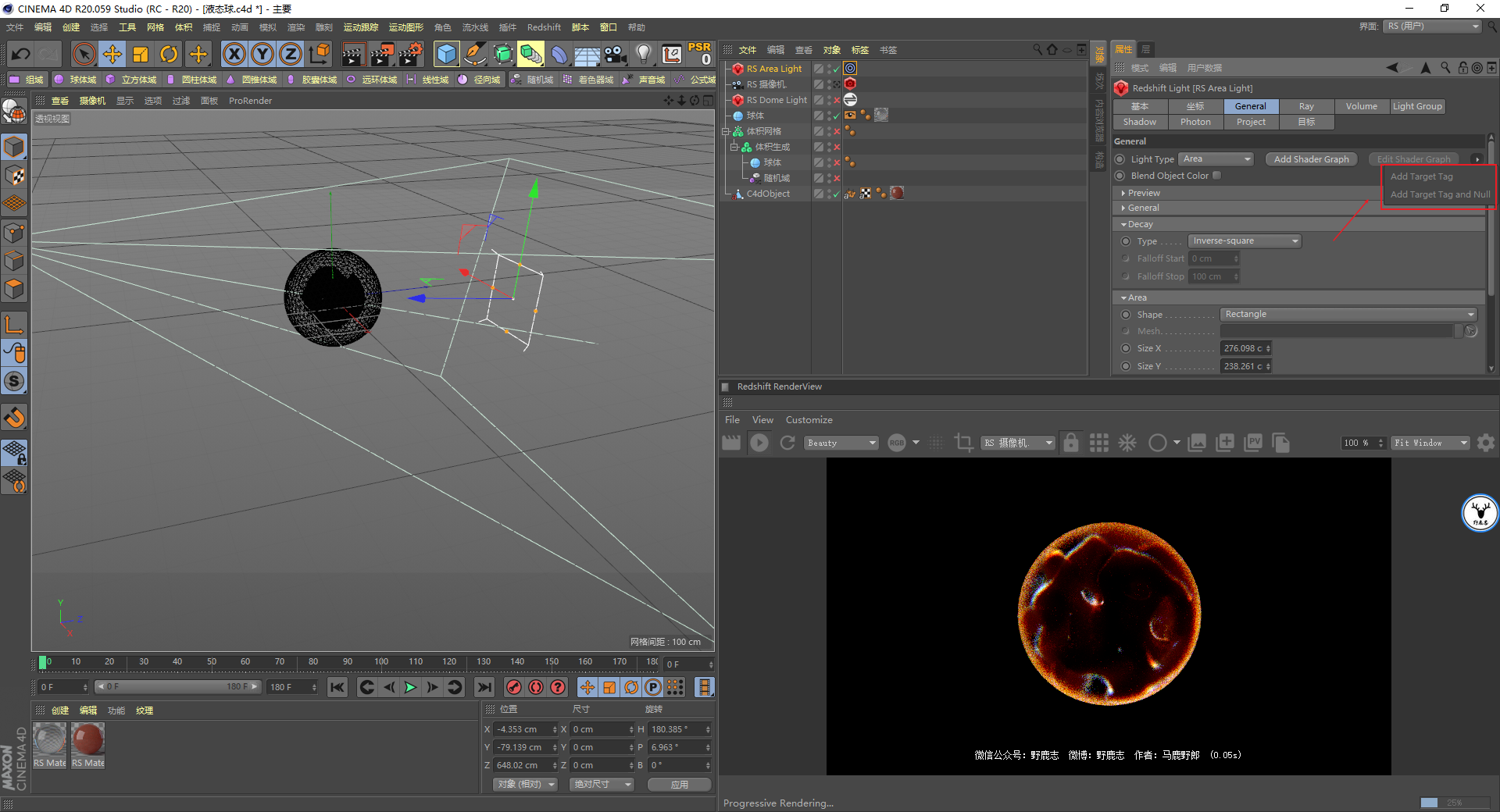The height and width of the screenshot is (812, 1500).
Task: Open Decay Type Inverse-square dropdown
Action: 1245,241
